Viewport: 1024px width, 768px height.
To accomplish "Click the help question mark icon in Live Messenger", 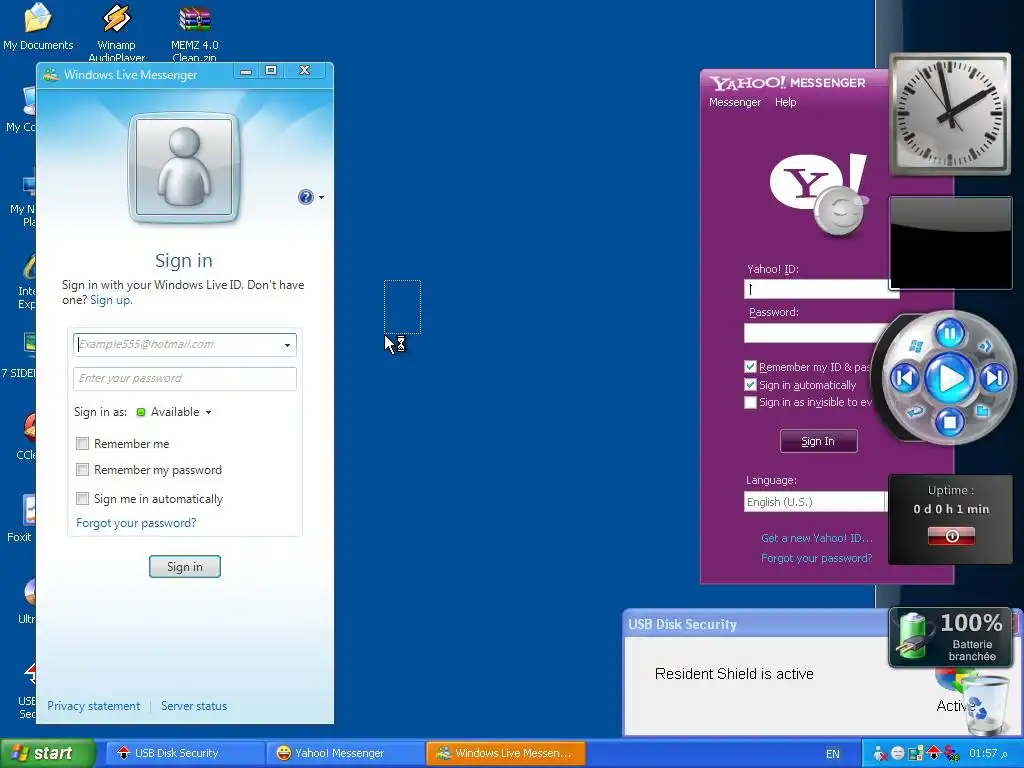I will (306, 197).
